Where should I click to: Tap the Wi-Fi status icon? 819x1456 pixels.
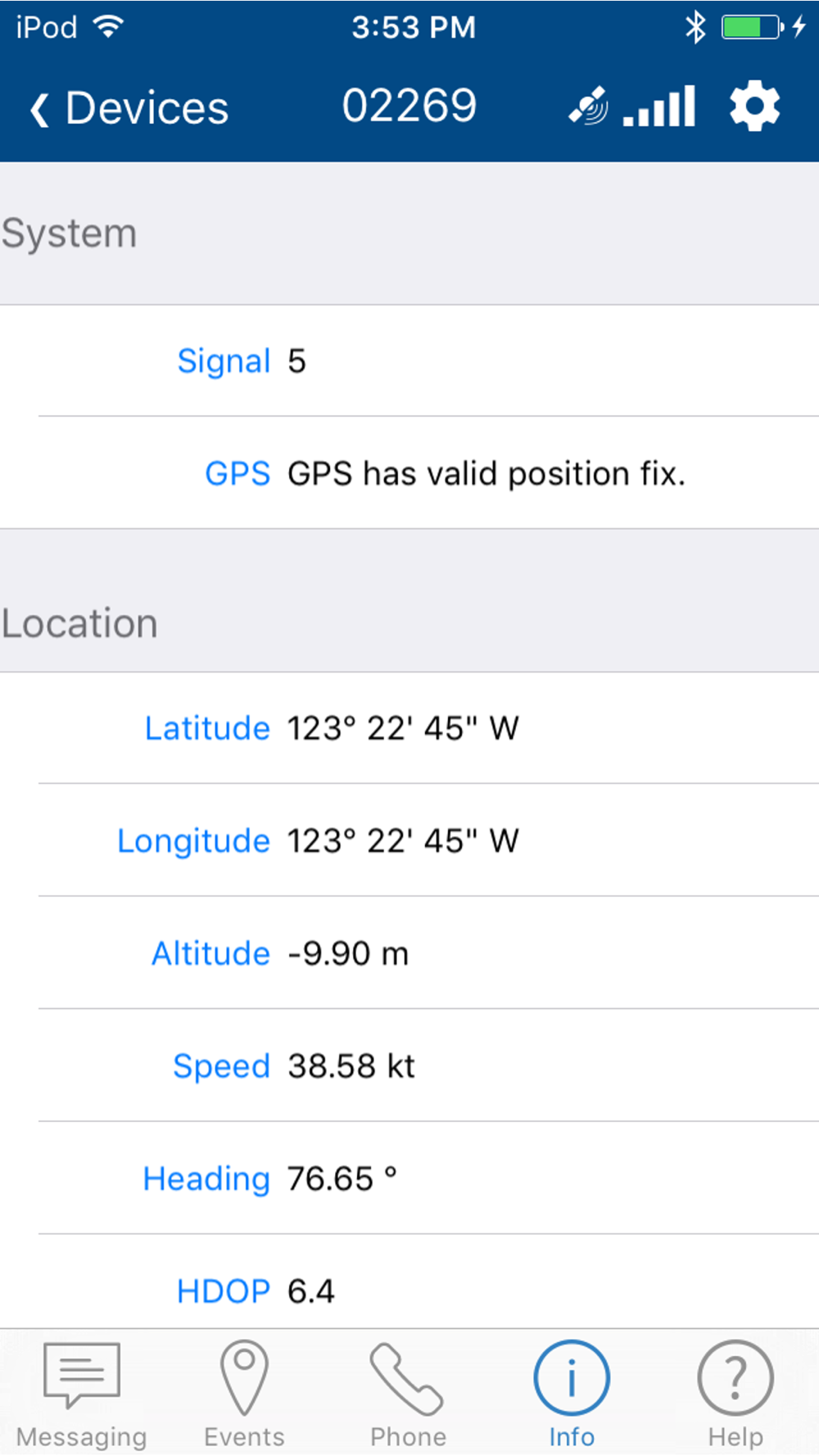coord(108,27)
